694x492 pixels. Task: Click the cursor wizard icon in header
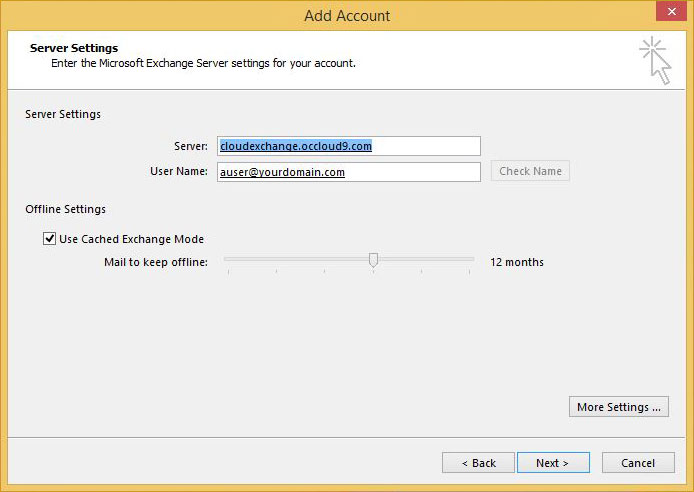655,61
